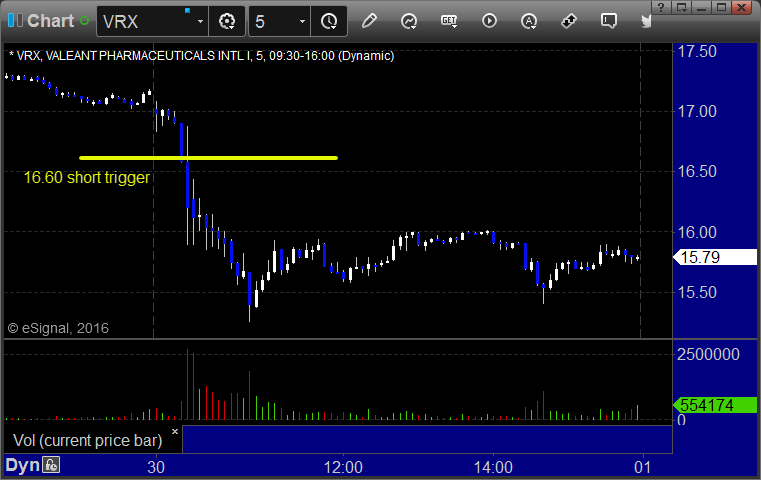
Task: Open the time template clock menu
Action: coord(329,21)
